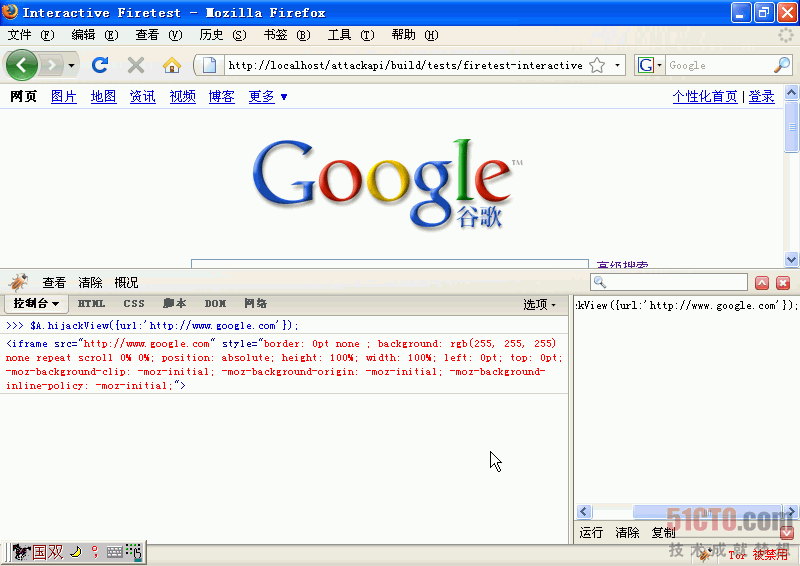This screenshot has height=566, width=800.
Task: Click the command editor scroll-left arrow
Action: pyautogui.click(x=584, y=511)
